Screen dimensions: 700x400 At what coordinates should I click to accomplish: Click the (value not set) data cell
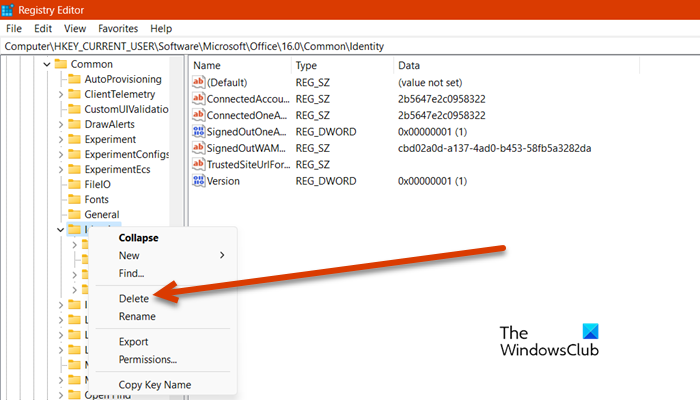click(430, 83)
